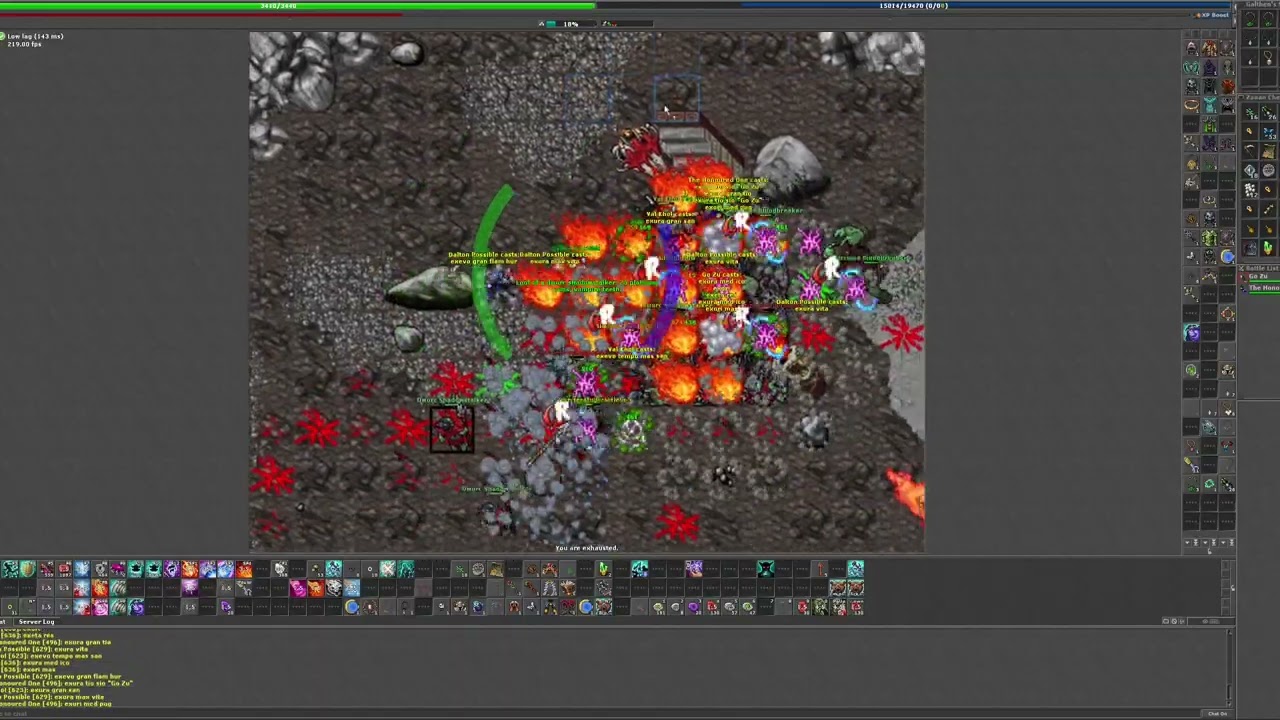
Task: Click the map scroll in Zaoan container
Action: click(x=1267, y=149)
